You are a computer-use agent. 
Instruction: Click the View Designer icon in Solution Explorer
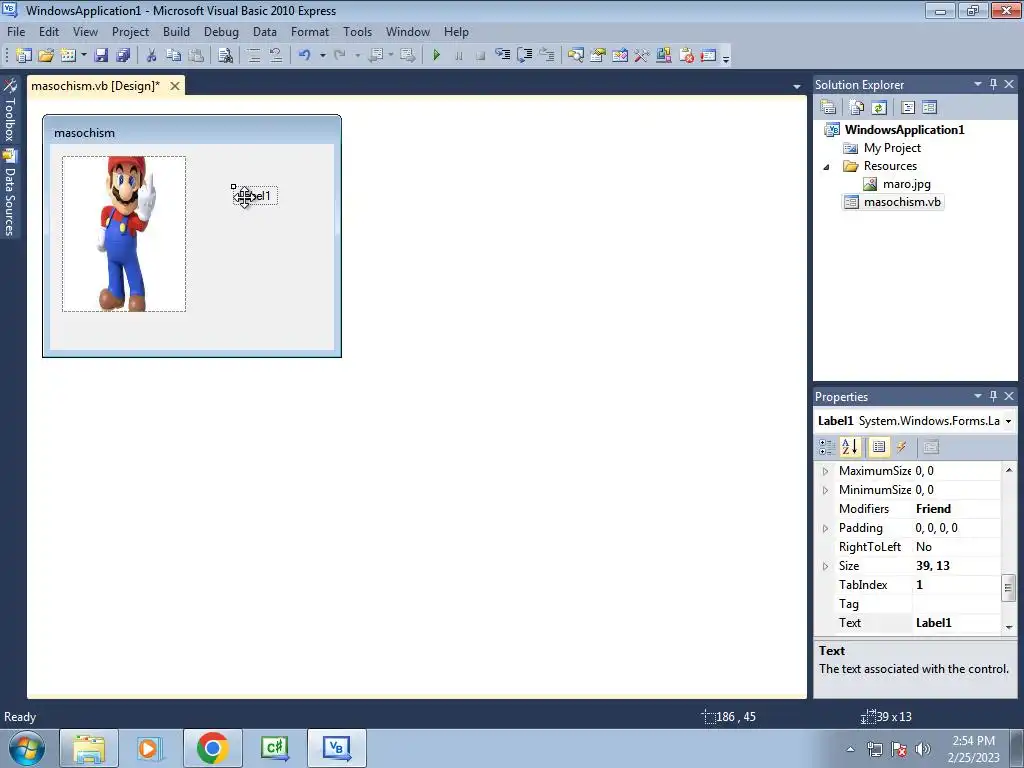tap(930, 107)
